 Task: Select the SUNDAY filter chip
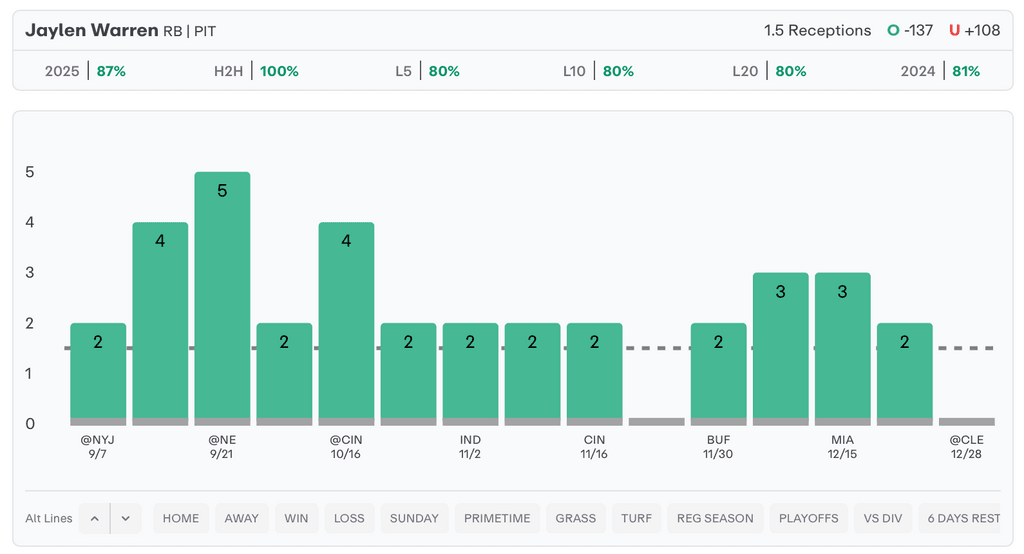tap(414, 518)
